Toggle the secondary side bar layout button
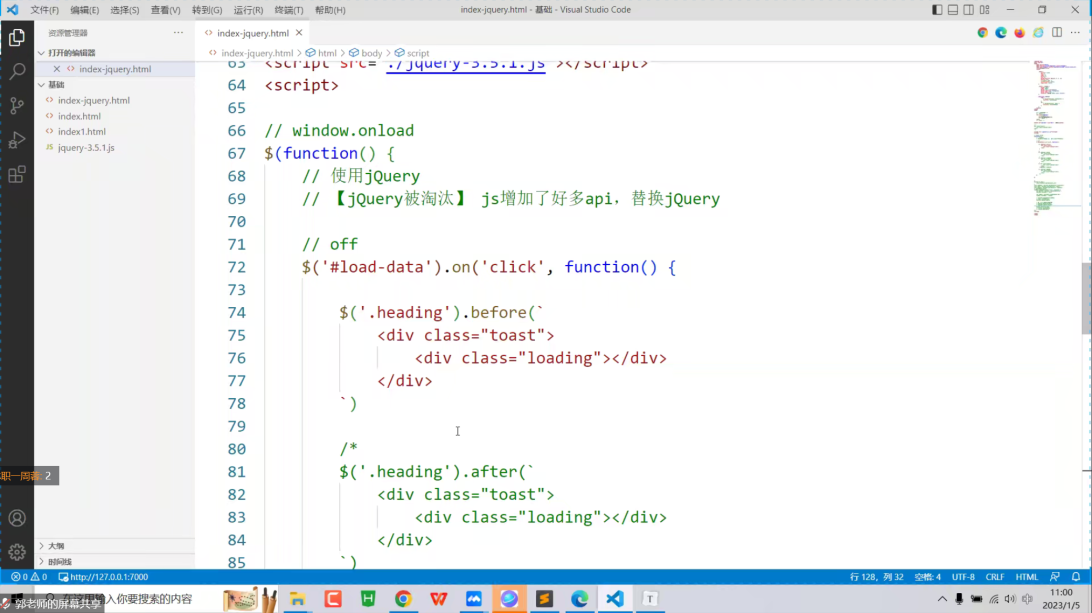Viewport: 1092px width, 613px height. tap(969, 10)
